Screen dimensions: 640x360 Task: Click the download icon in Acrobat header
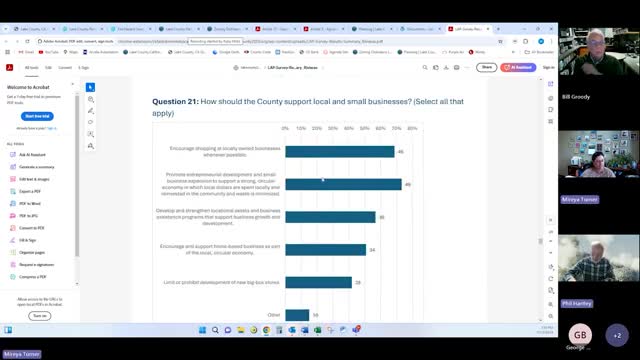446,67
